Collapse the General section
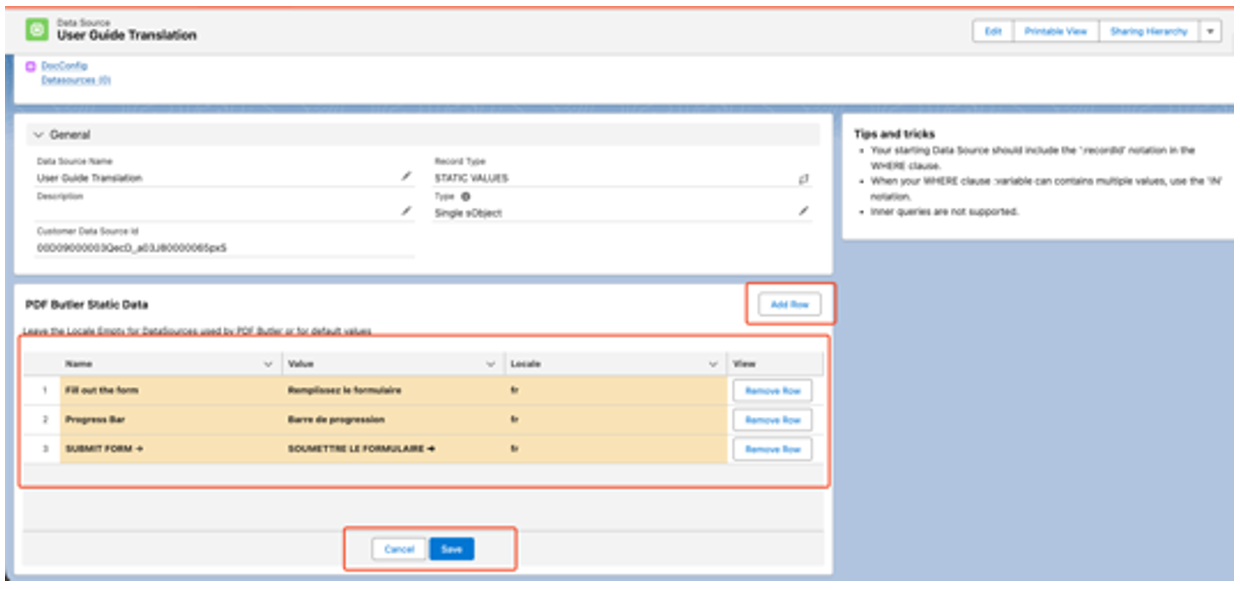The width and height of the screenshot is (1240, 590). click(39, 134)
